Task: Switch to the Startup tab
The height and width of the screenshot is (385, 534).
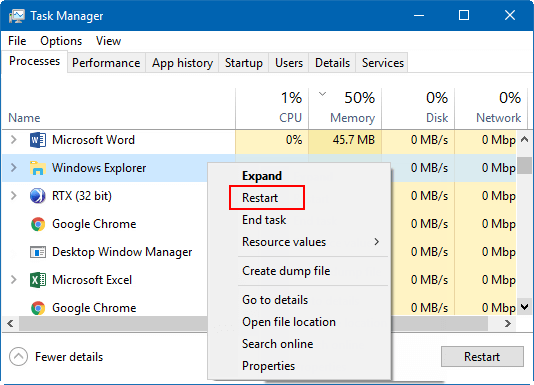Action: pyautogui.click(x=244, y=63)
